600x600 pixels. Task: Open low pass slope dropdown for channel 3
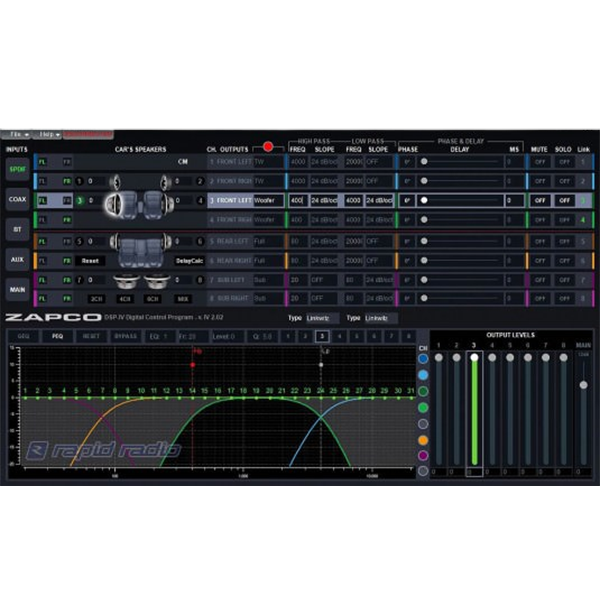380,200
